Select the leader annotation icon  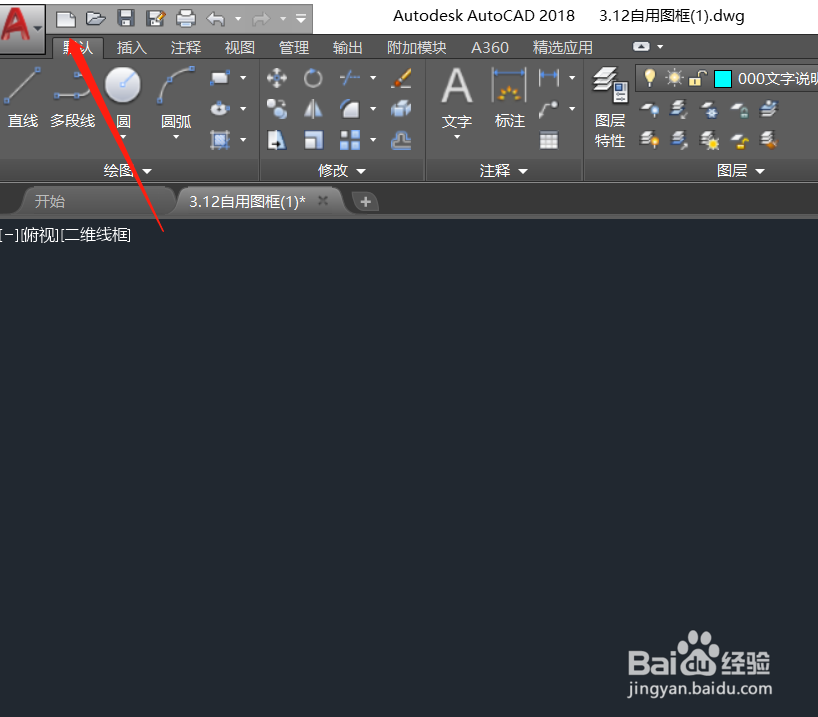point(549,109)
